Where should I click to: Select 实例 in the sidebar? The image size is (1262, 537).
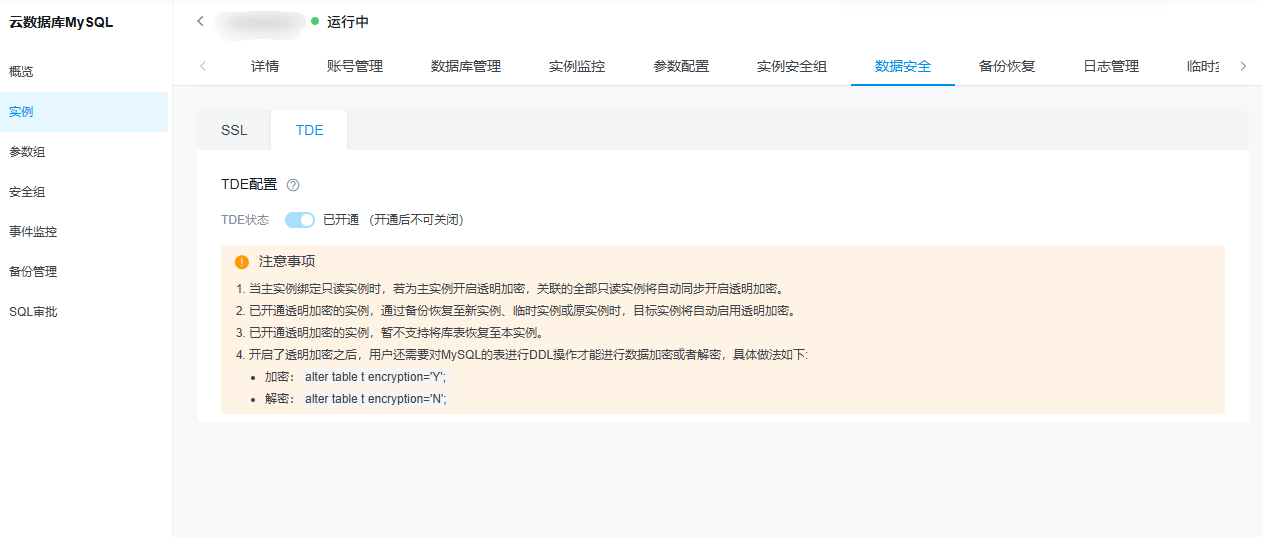pos(84,112)
